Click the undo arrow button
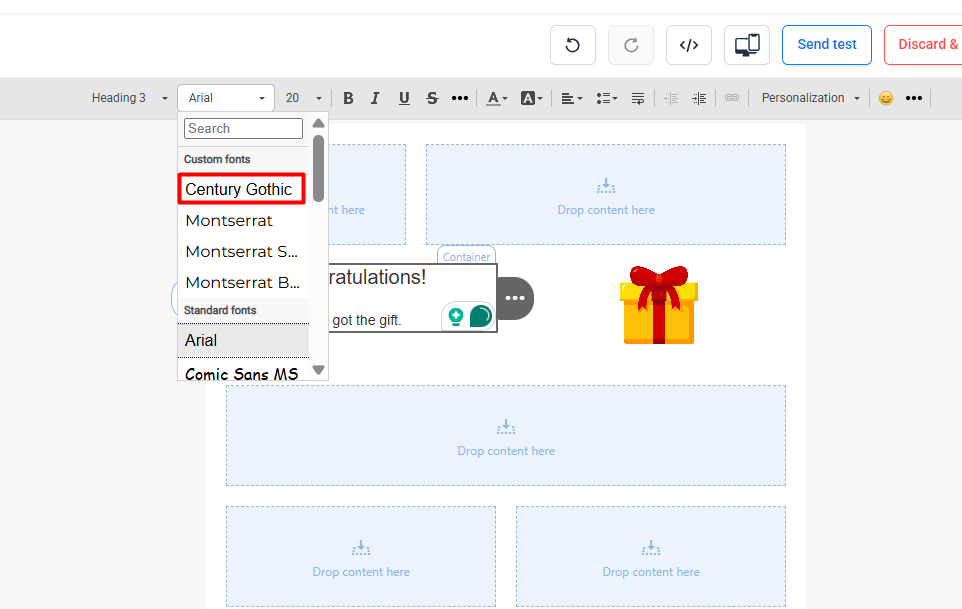962x609 pixels. (572, 45)
